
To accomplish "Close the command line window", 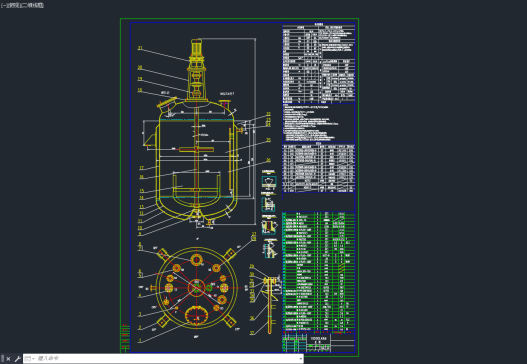I will click(x=8, y=359).
